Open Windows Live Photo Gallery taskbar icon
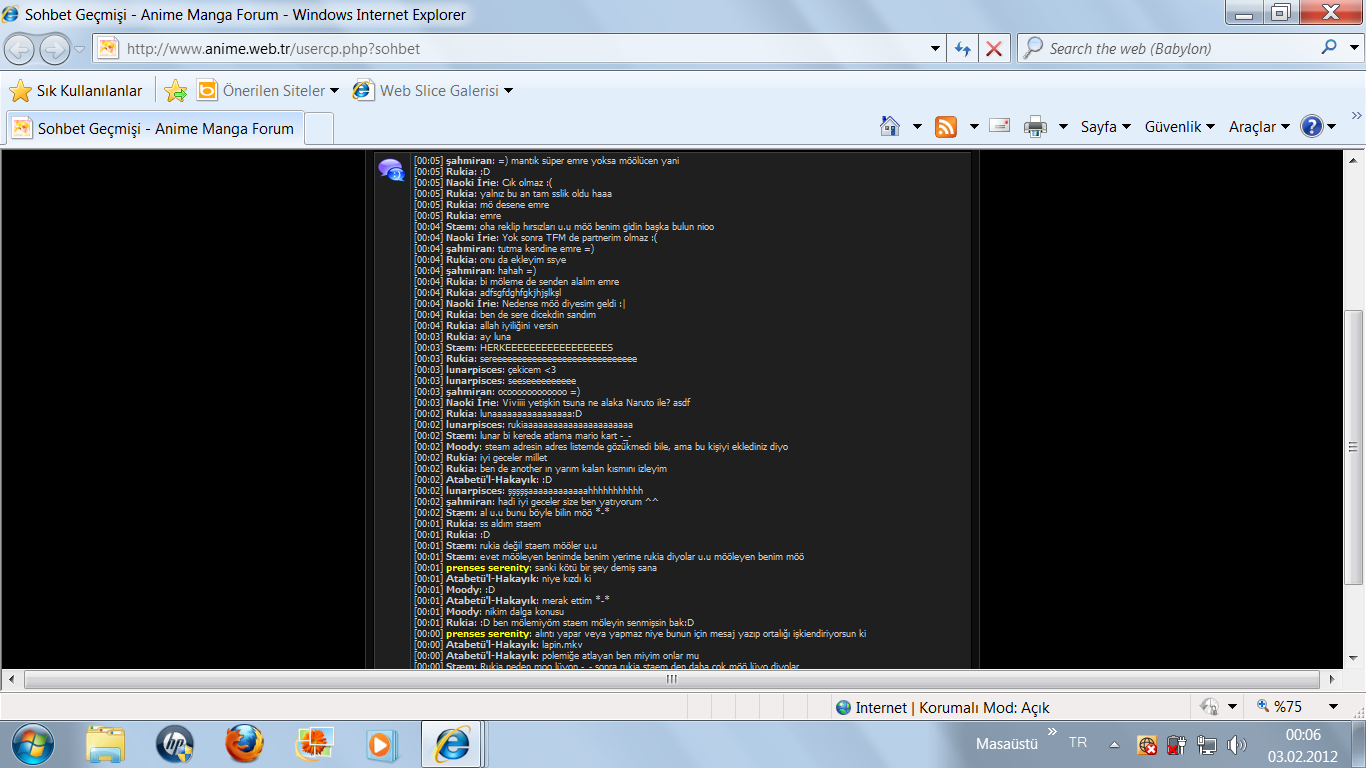This screenshot has height=768, width=1366. coord(314,744)
